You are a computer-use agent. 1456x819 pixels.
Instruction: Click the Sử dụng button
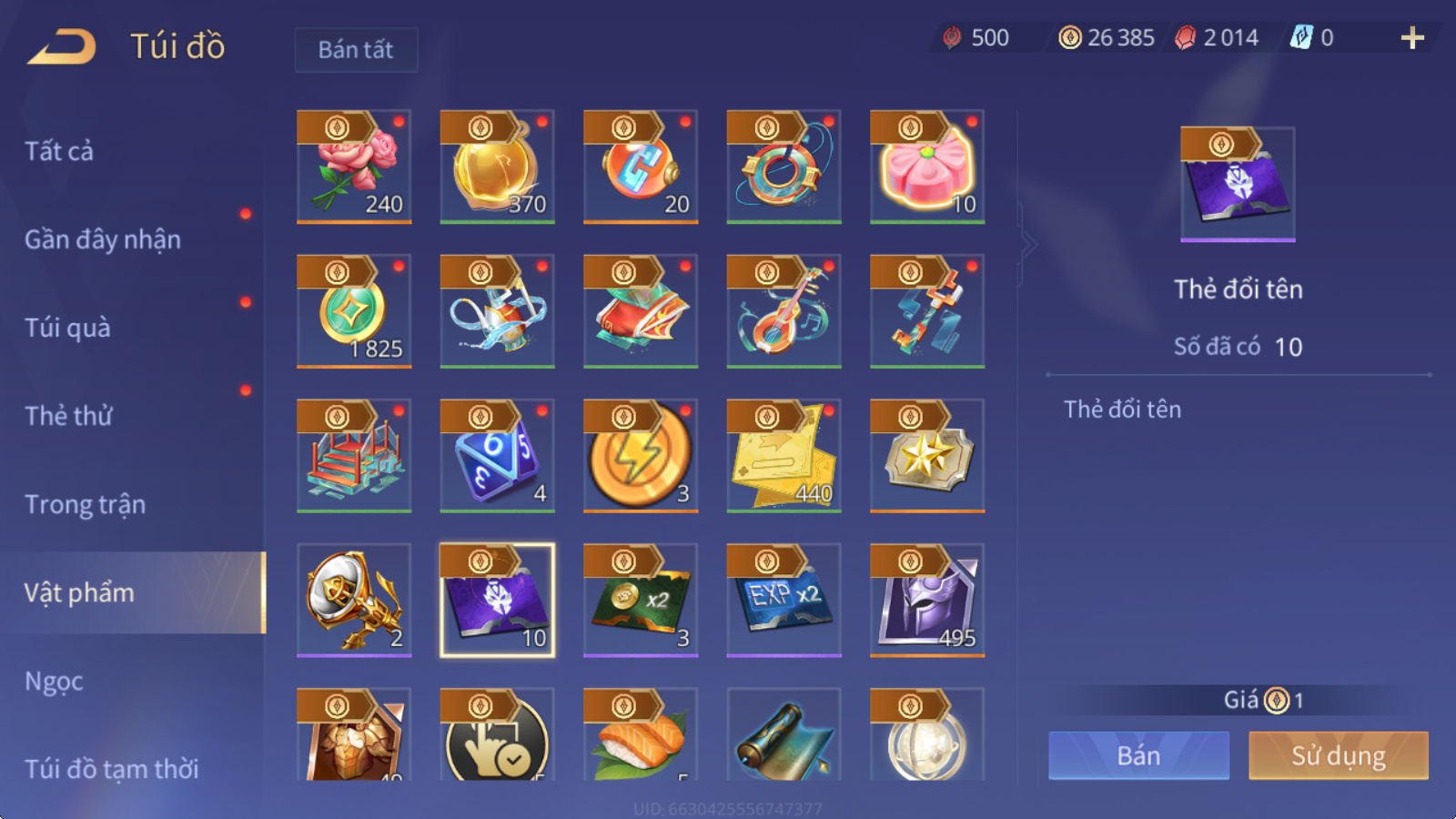pos(1339,755)
